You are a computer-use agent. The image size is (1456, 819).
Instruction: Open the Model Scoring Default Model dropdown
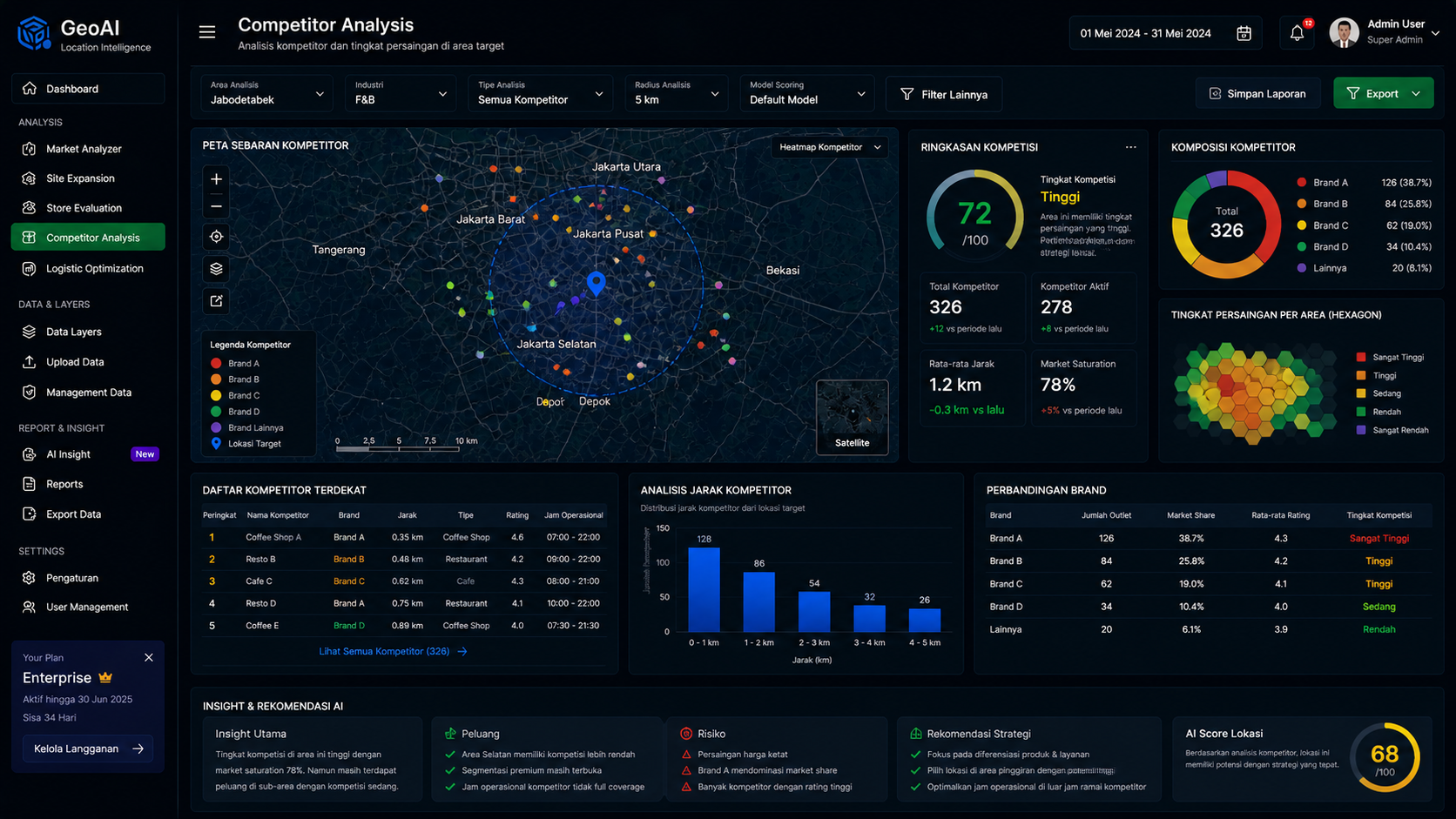pyautogui.click(x=807, y=93)
